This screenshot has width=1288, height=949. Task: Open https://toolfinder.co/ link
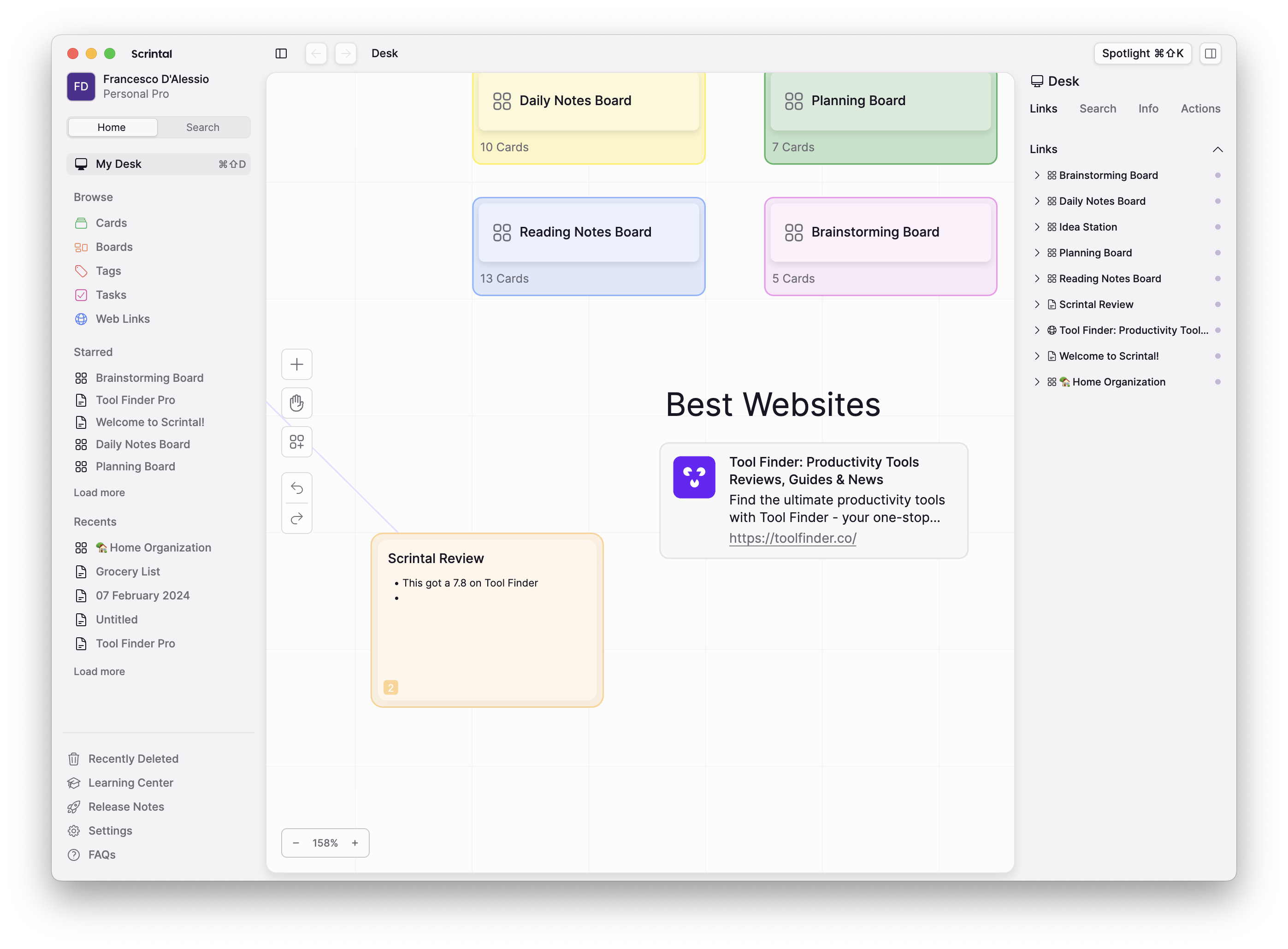[793, 538]
